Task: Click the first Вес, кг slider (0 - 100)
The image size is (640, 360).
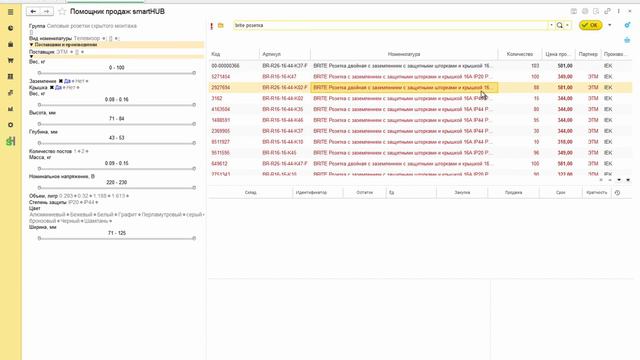Action: (117, 73)
